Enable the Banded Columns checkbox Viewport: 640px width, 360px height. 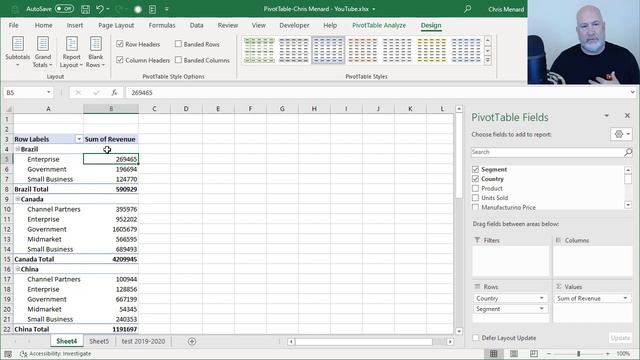[x=178, y=60]
